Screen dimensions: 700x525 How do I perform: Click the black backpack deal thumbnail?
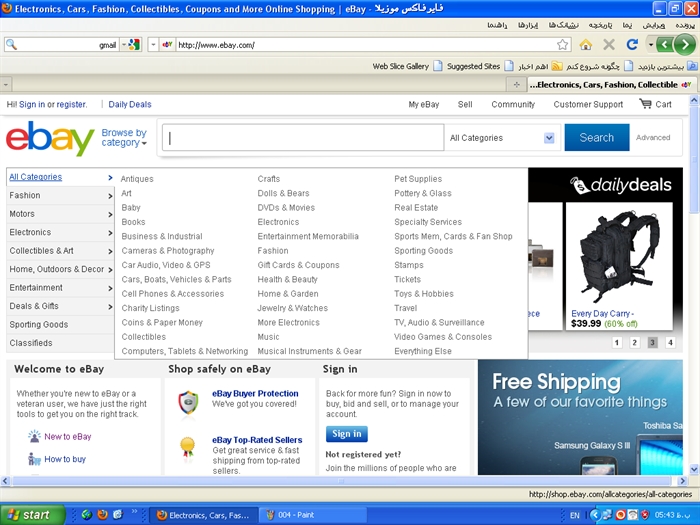(619, 257)
